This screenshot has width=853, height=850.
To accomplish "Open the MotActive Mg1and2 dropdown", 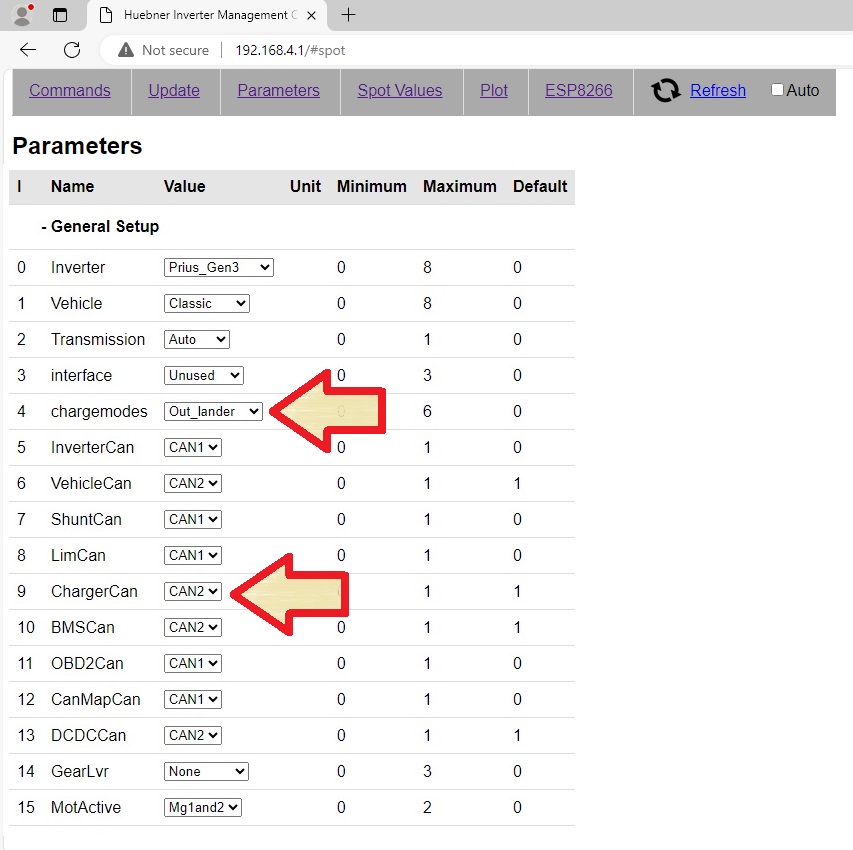I will coord(203,807).
